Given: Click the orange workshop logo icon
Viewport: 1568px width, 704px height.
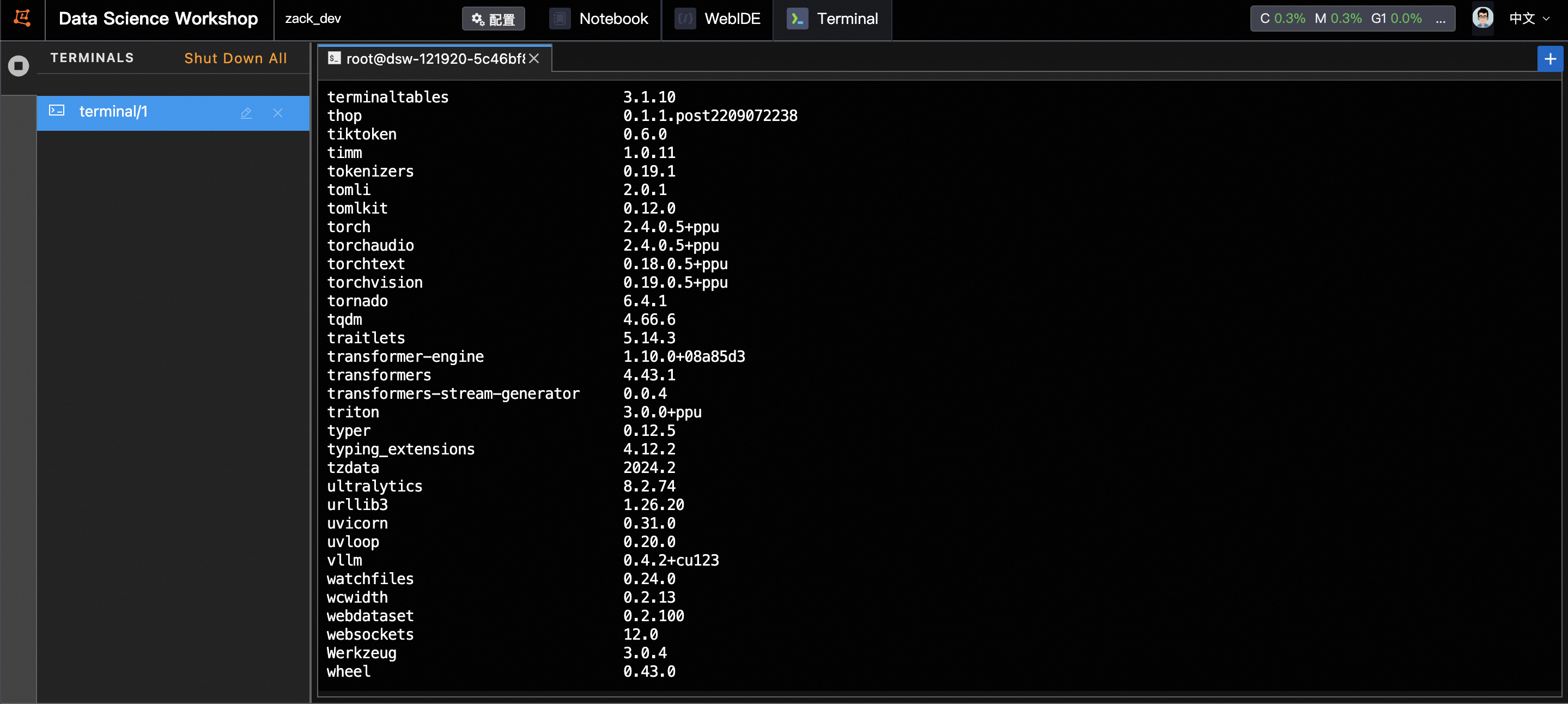Looking at the screenshot, I should coord(22,19).
